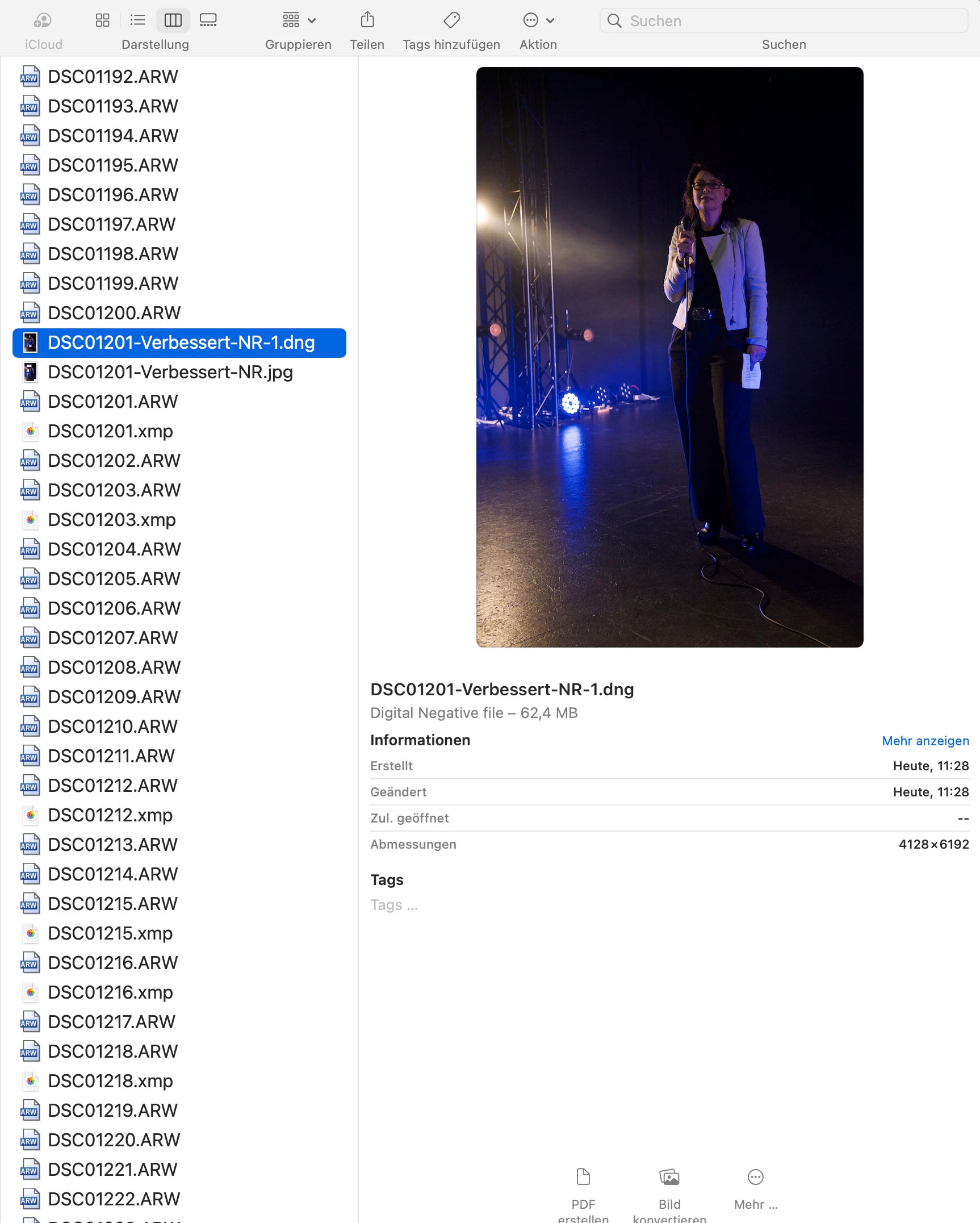
Task: Click ARW icon of DSC01203.ARW
Action: pos(30,490)
